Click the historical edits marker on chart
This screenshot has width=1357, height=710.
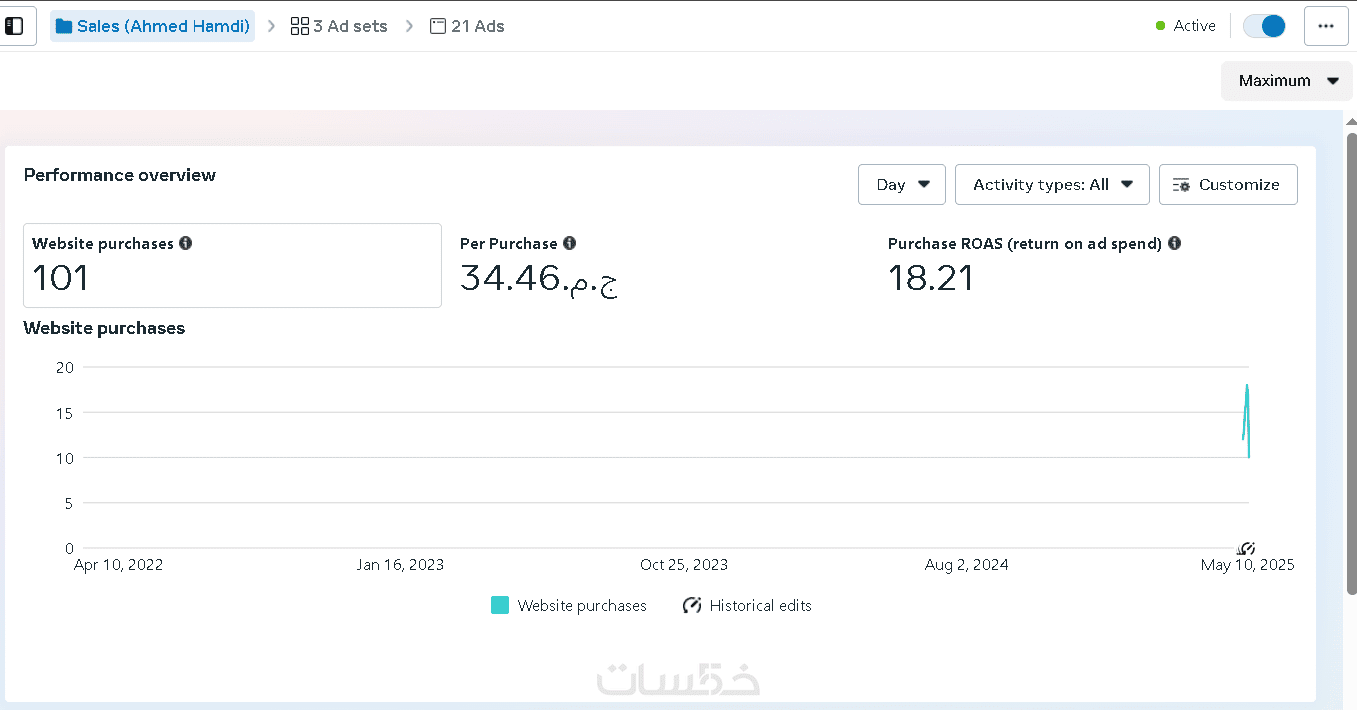1246,548
